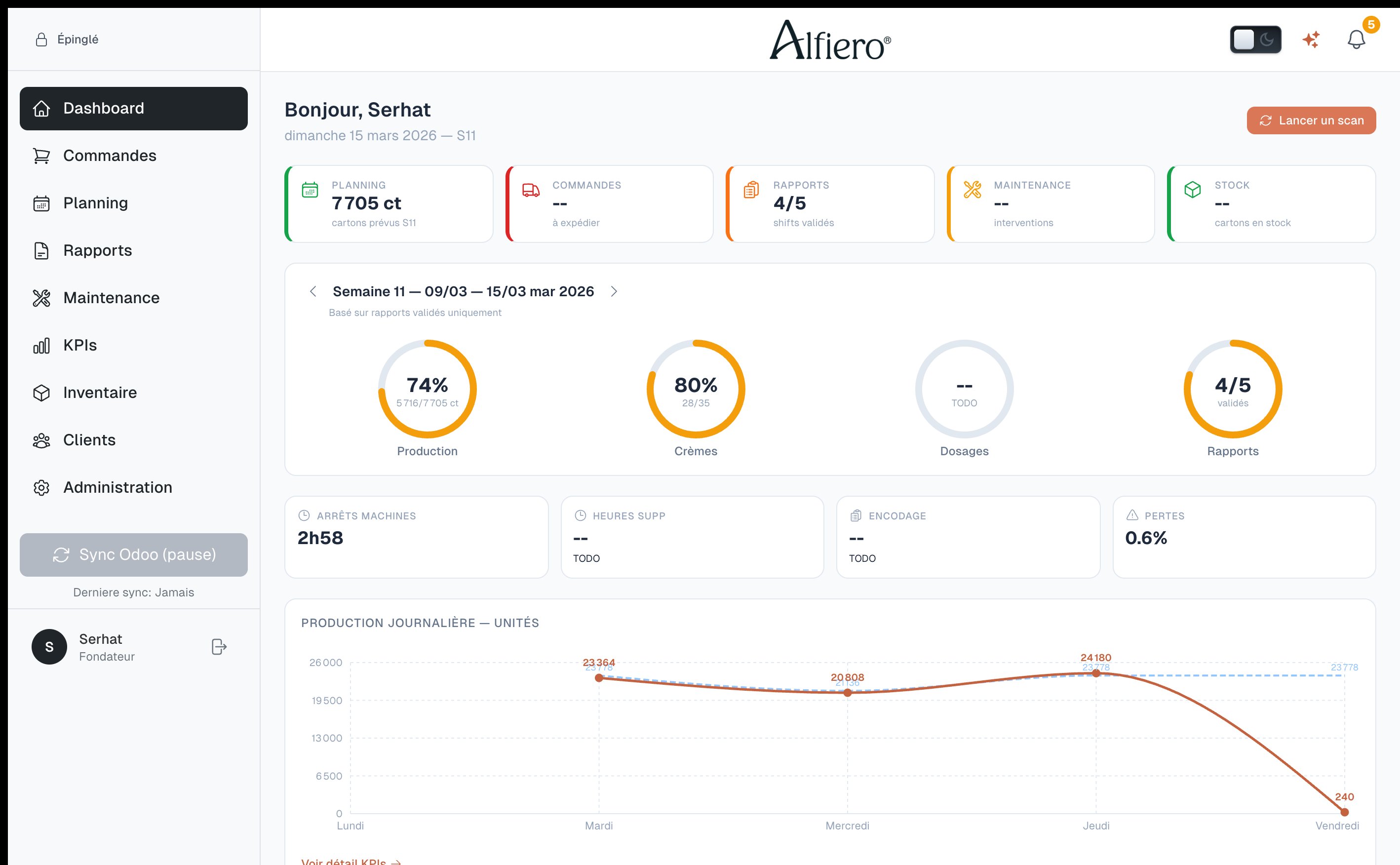
Task: Click the Production 74% progress ring
Action: click(x=427, y=389)
